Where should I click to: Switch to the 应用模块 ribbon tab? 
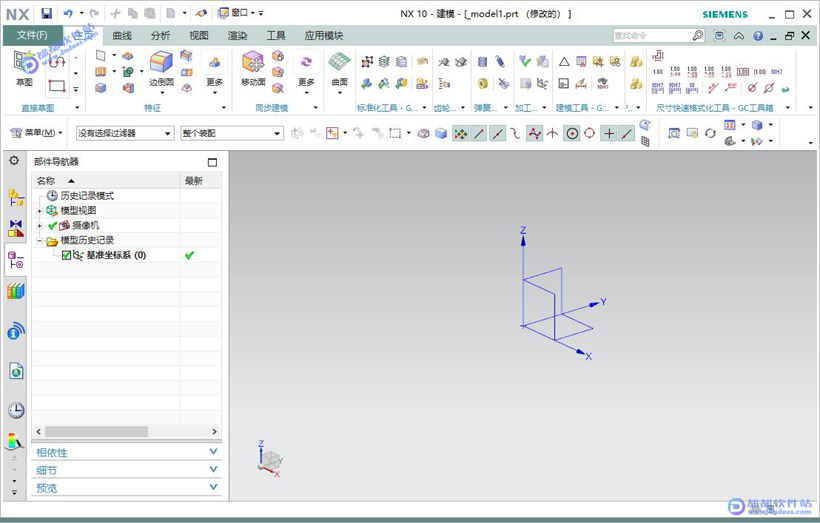324,36
